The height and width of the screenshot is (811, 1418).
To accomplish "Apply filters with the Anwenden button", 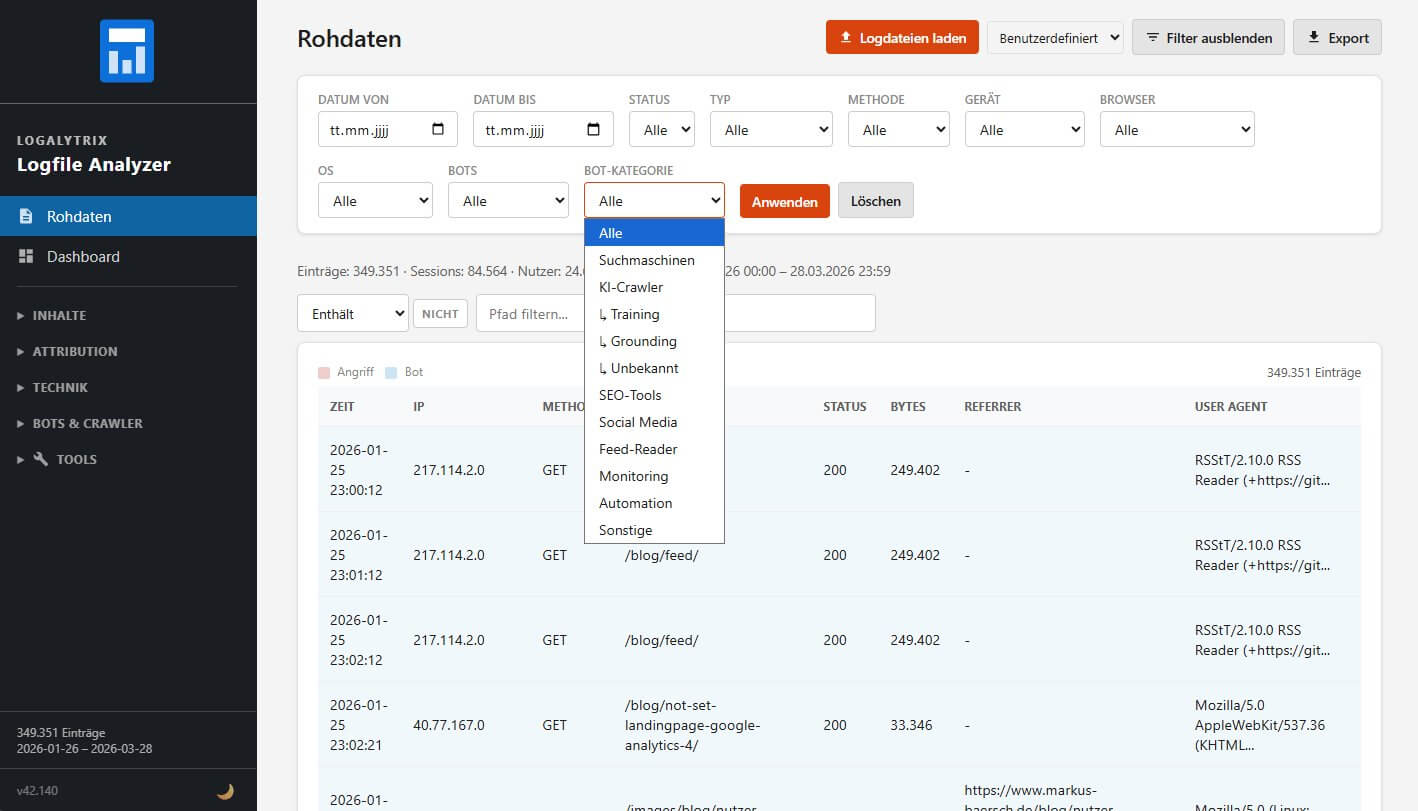I will [784, 200].
